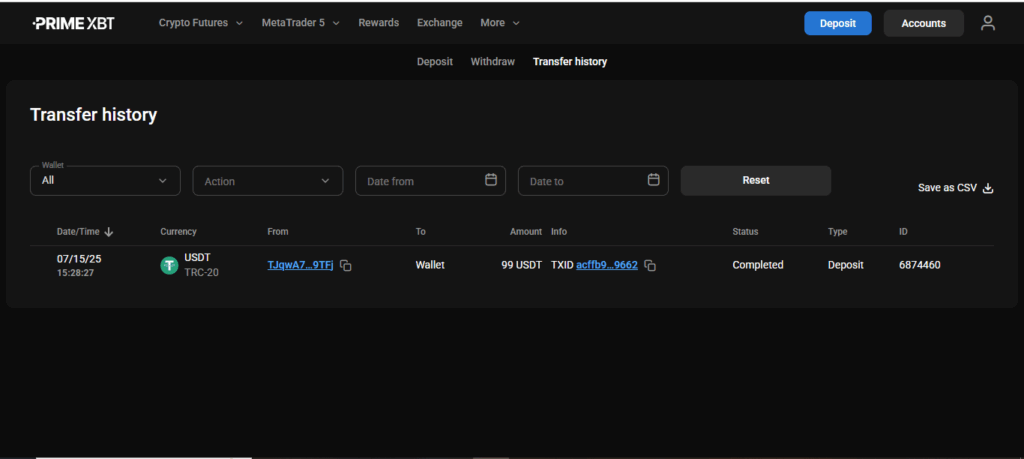Open the user profile icon

tap(987, 23)
